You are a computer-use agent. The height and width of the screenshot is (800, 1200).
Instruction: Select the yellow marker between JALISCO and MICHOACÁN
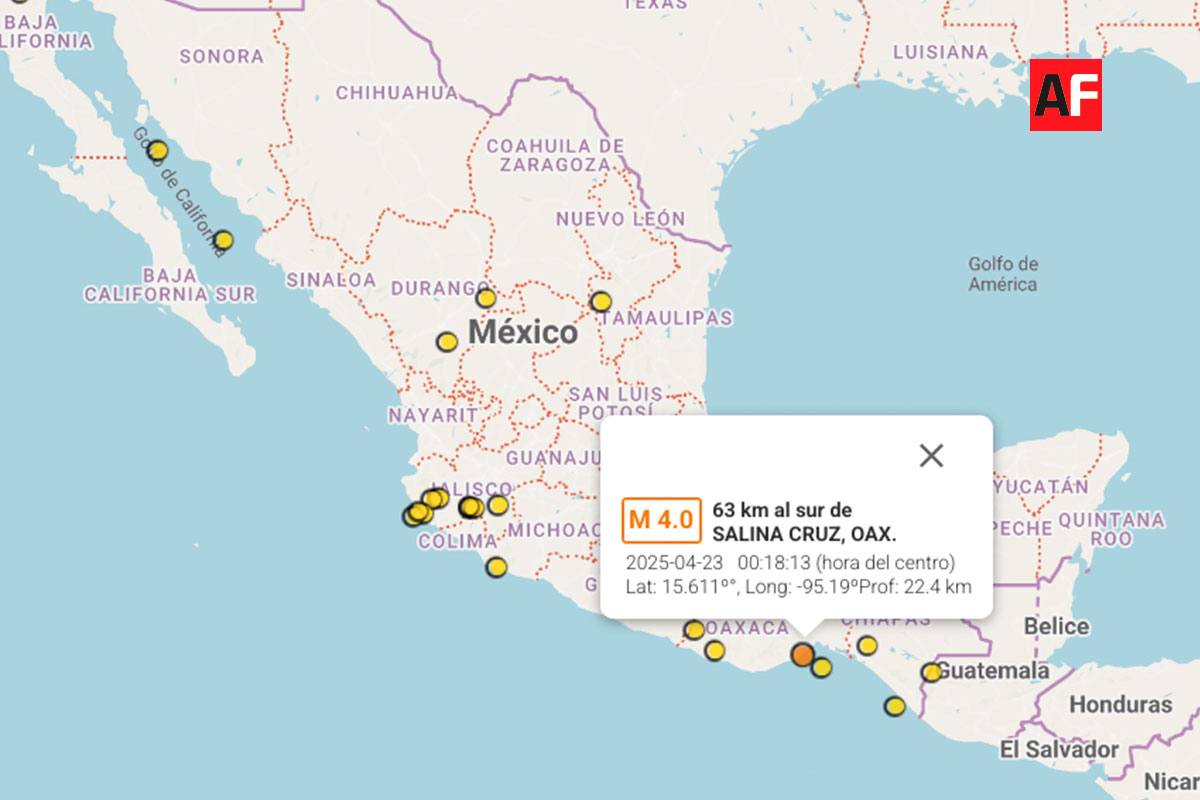[x=498, y=505]
